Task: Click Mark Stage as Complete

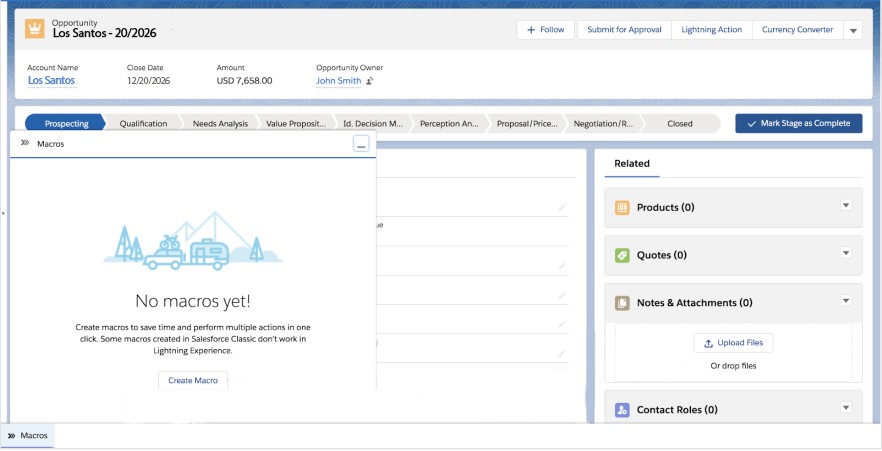Action: tap(799, 124)
